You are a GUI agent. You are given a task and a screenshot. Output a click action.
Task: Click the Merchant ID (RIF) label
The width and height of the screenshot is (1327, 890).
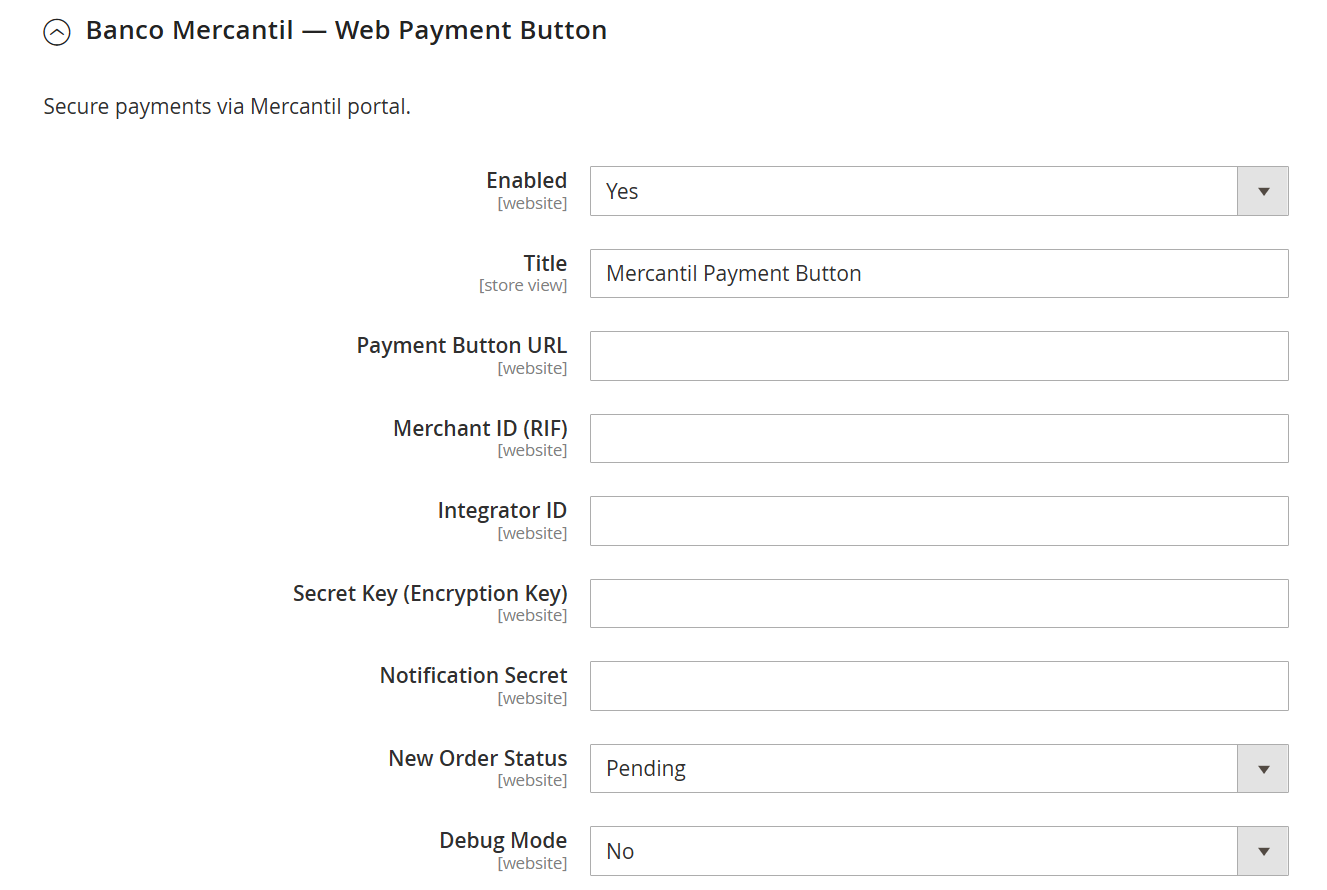pyautogui.click(x=480, y=429)
